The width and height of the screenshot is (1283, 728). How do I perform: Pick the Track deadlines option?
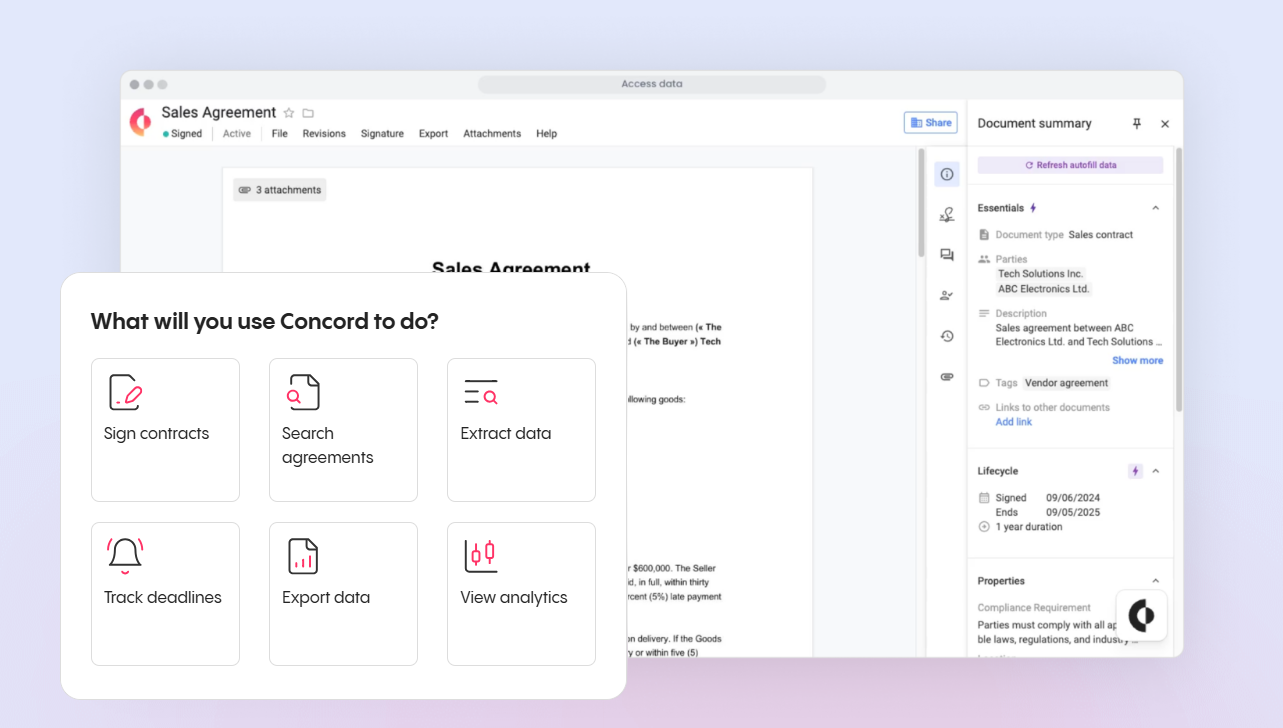point(165,593)
